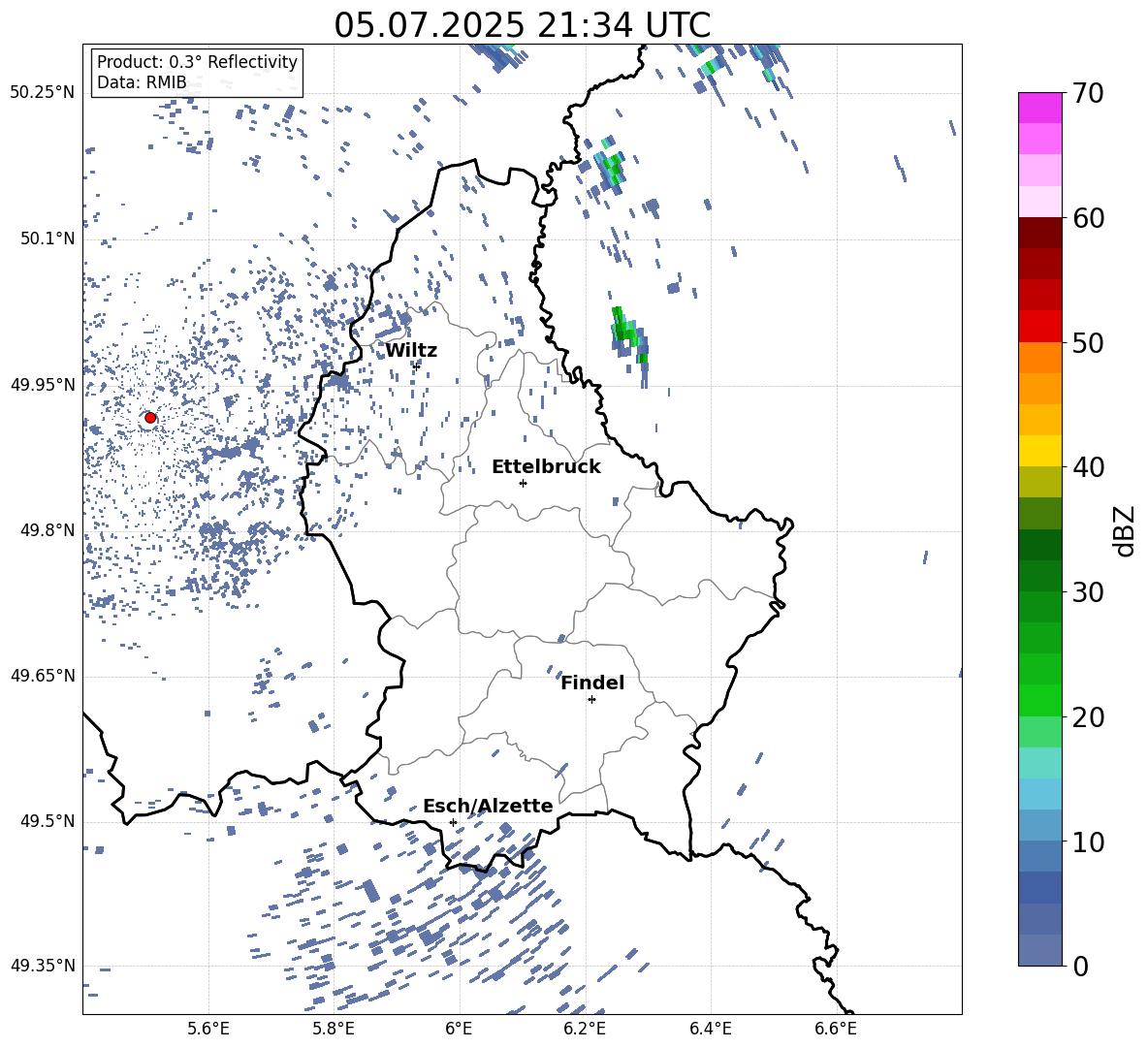Click the 50.1°N latitude label
Image resolution: width=1148 pixels, height=1048 pixels.
coord(48,238)
